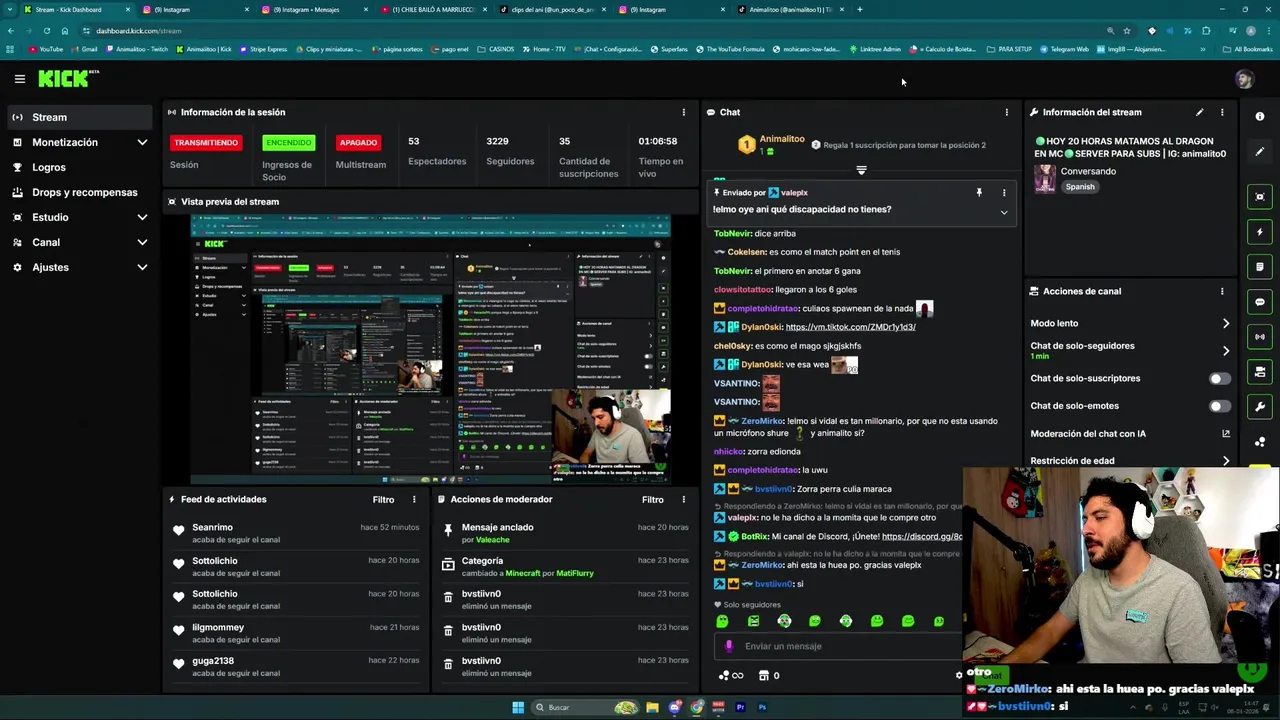
Task: Collapse the chat leaderboard handle
Action: click(x=861, y=170)
